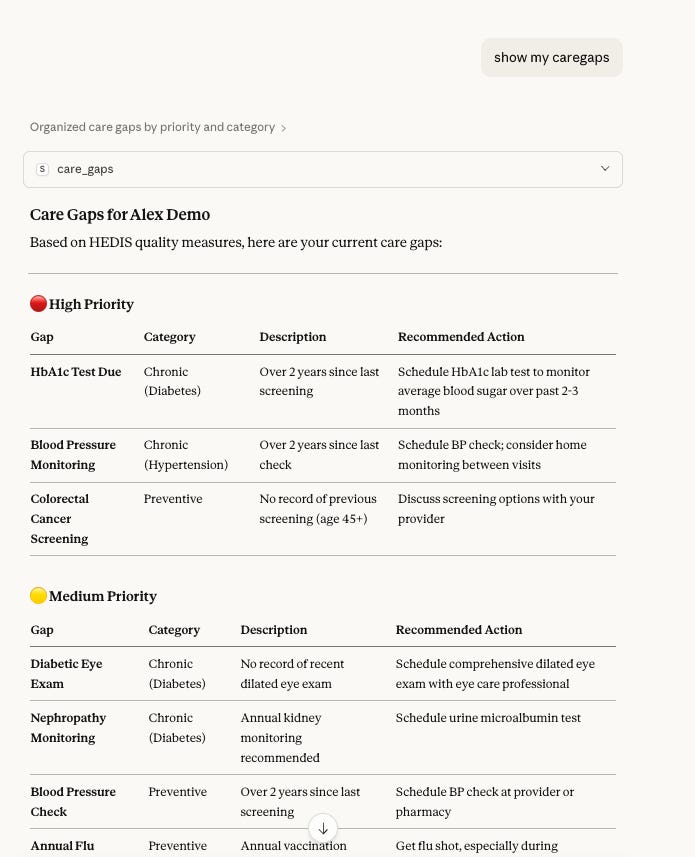Click the High Priority section heading

91,304
